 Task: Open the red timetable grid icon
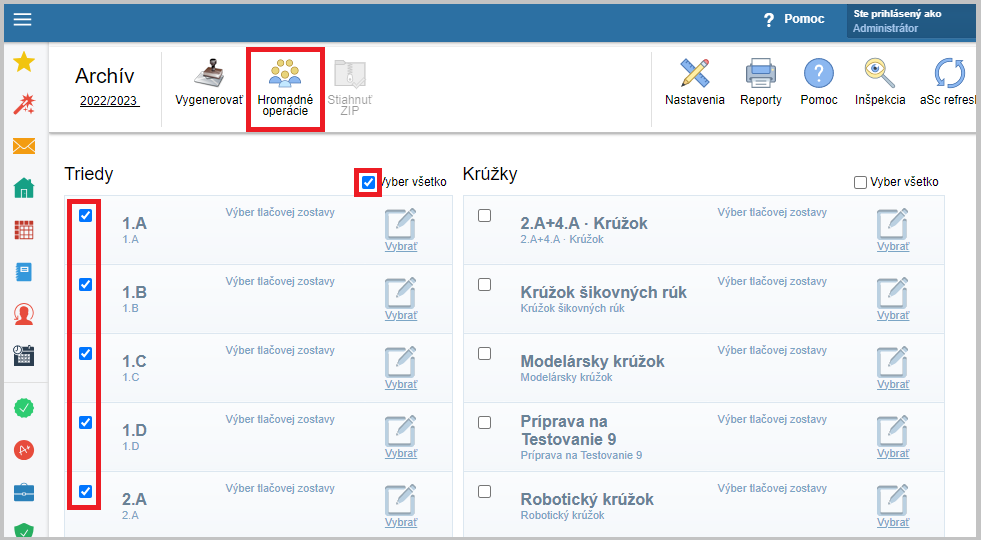tap(24, 230)
